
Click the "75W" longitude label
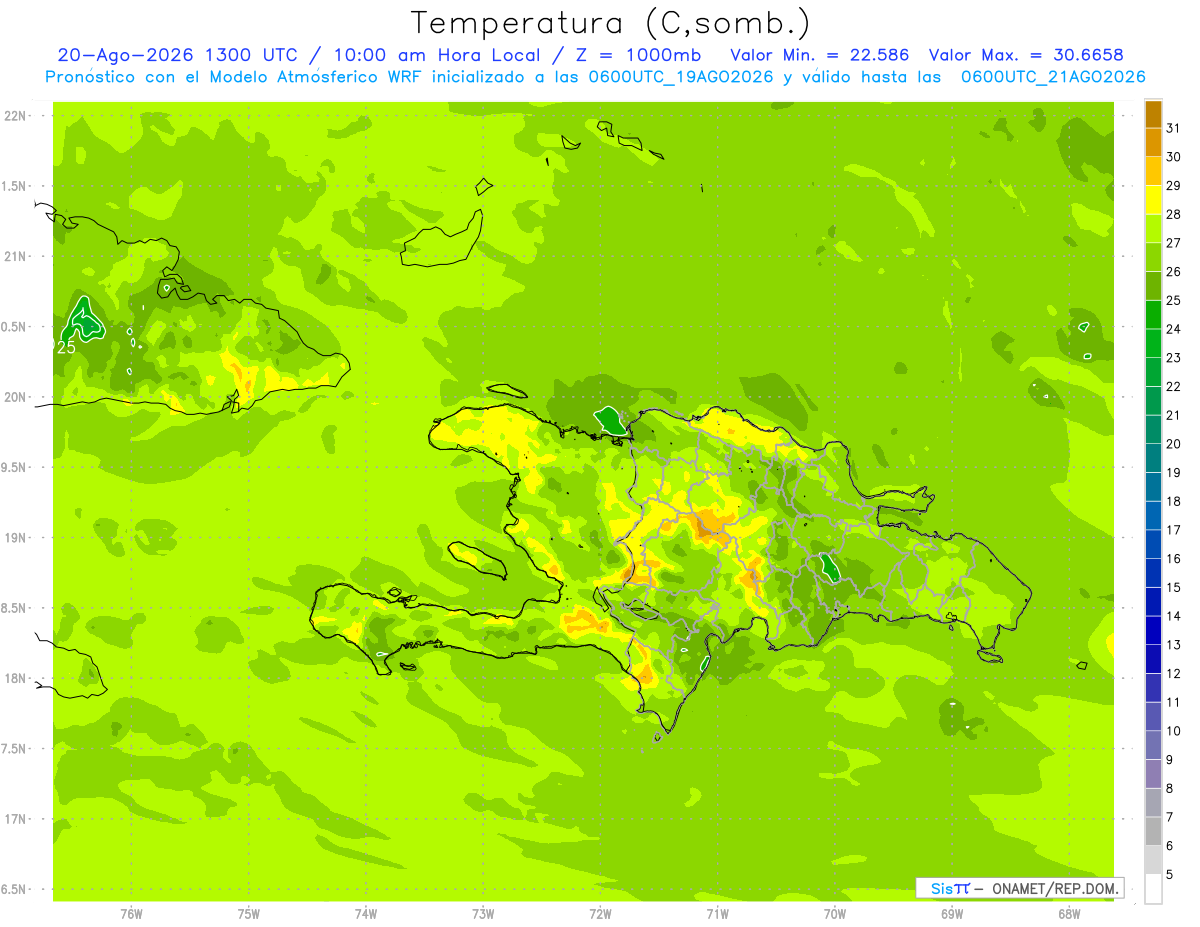coord(249,914)
